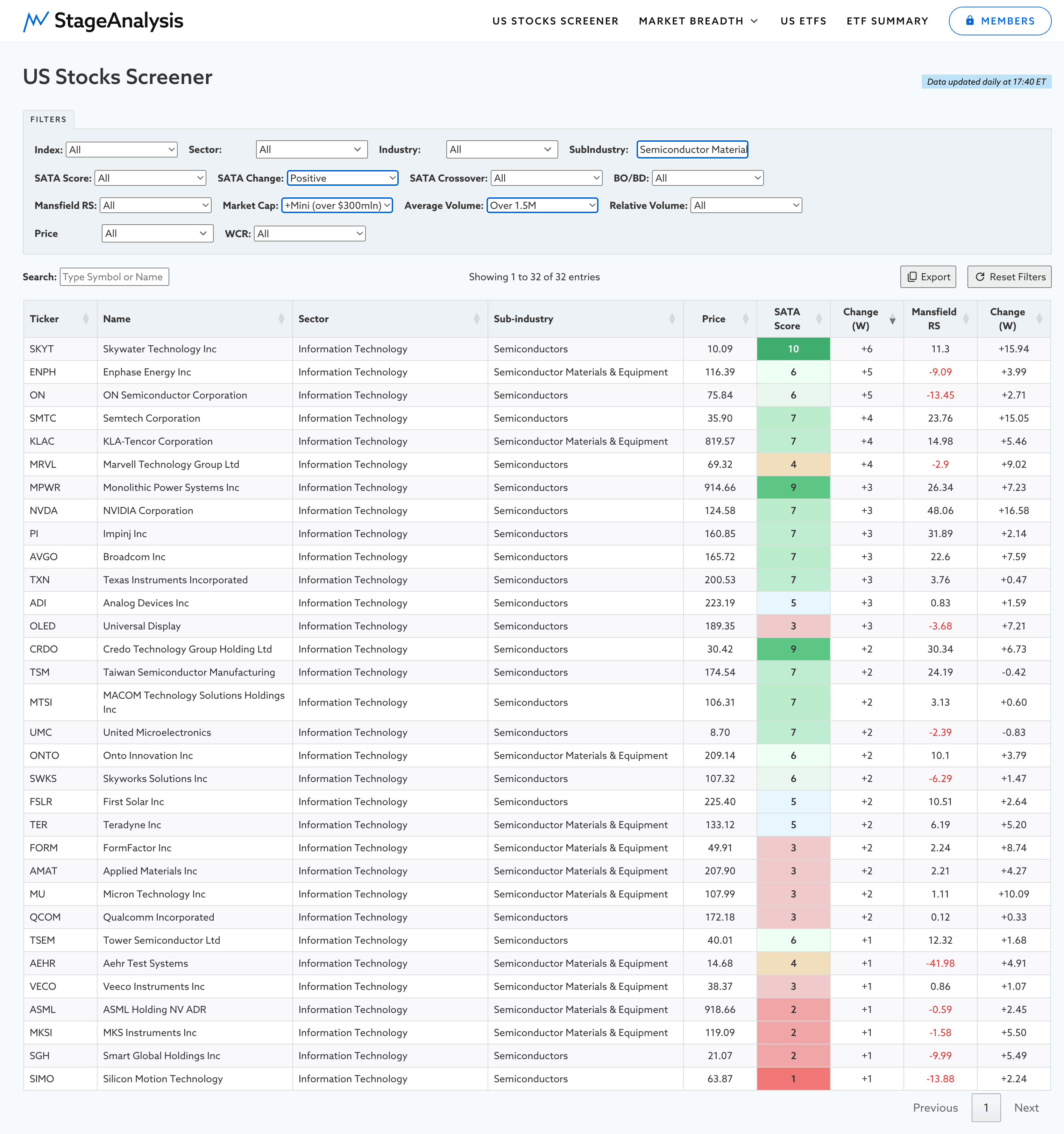Select page 1 in pagination
The height and width of the screenshot is (1134, 1064).
tap(986, 1107)
